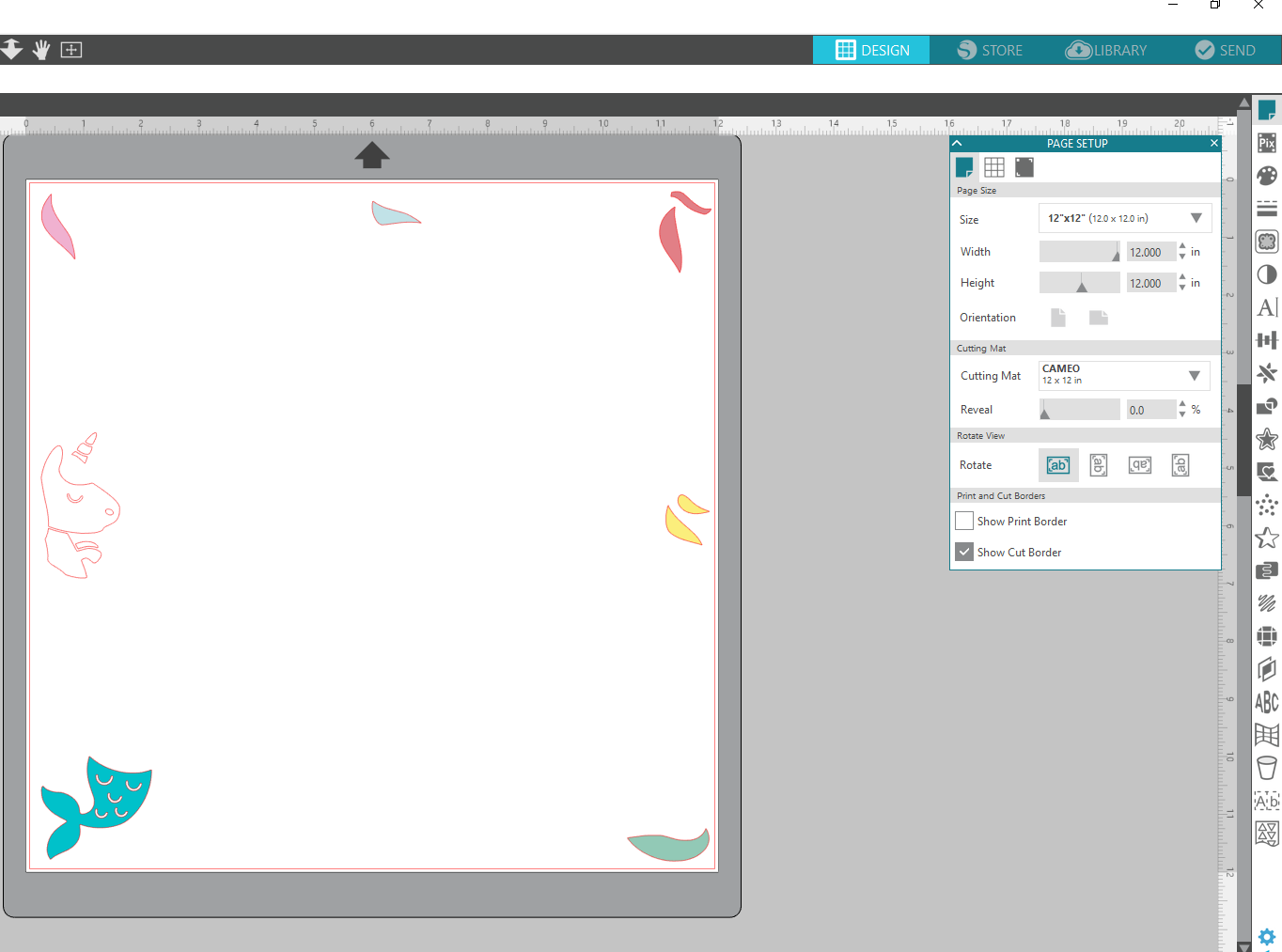Open the Line Style panel icon

point(1267,209)
